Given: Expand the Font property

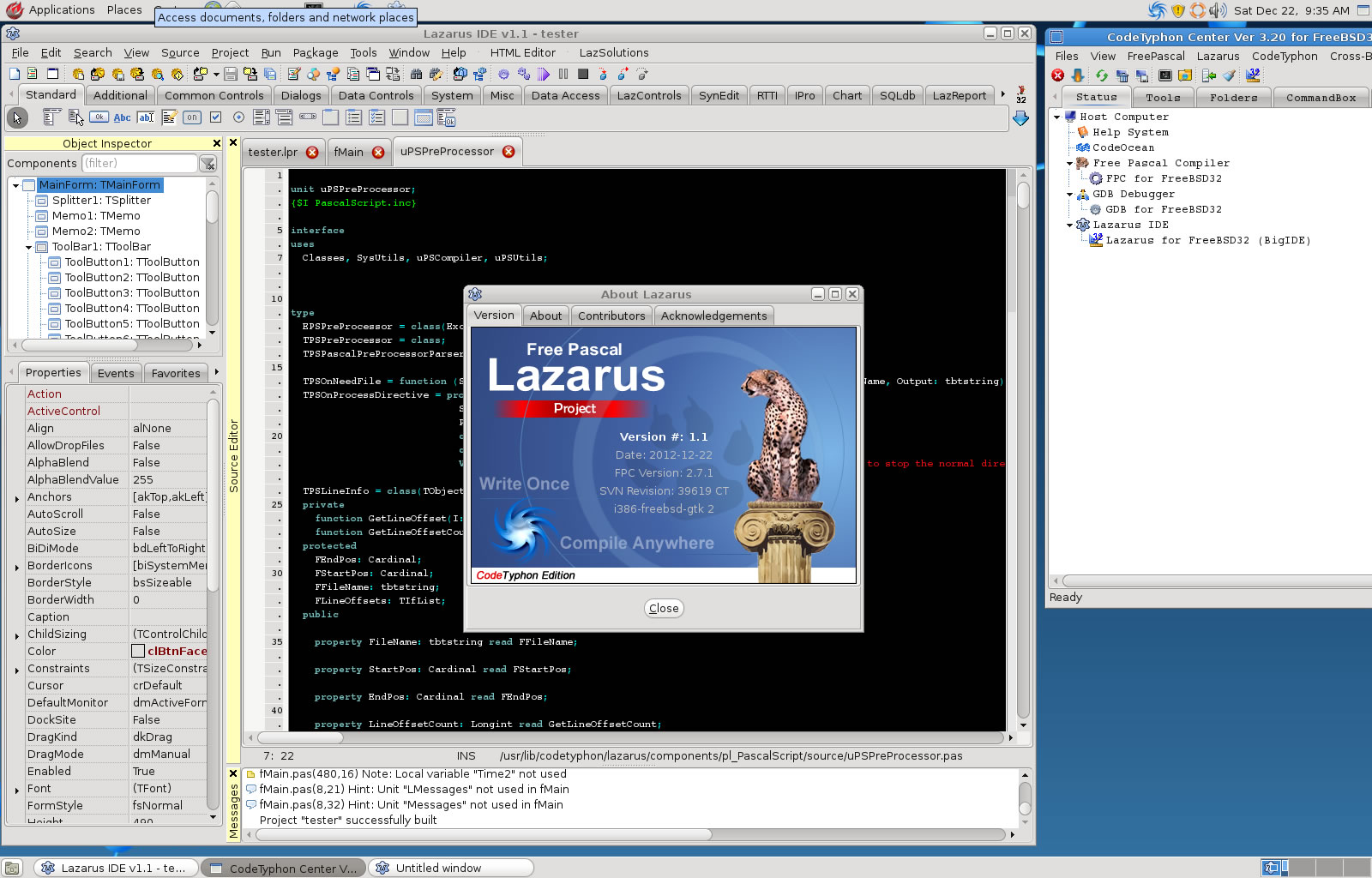Looking at the screenshot, I should (x=17, y=790).
